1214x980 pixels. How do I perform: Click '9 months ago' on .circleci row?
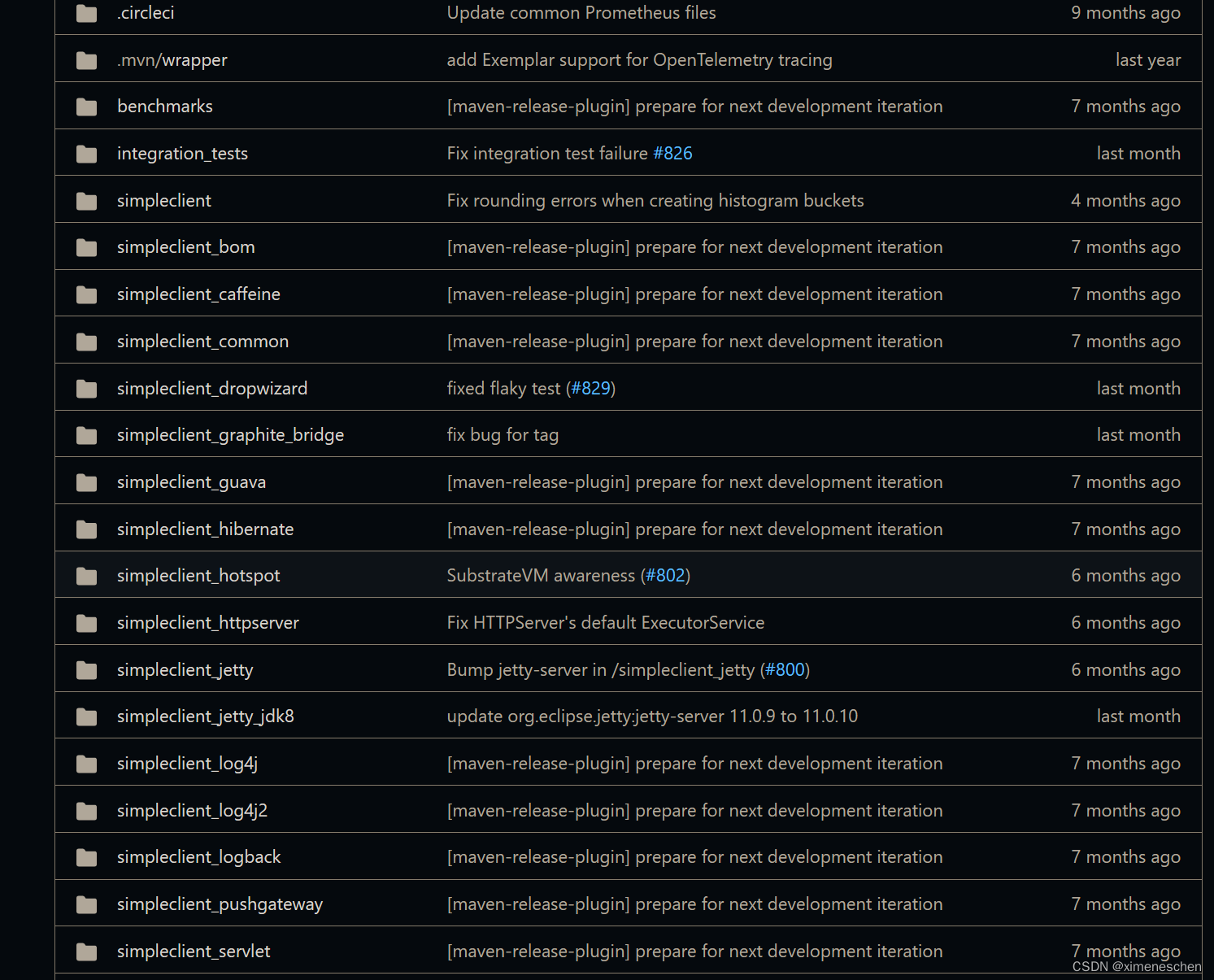point(1125,13)
